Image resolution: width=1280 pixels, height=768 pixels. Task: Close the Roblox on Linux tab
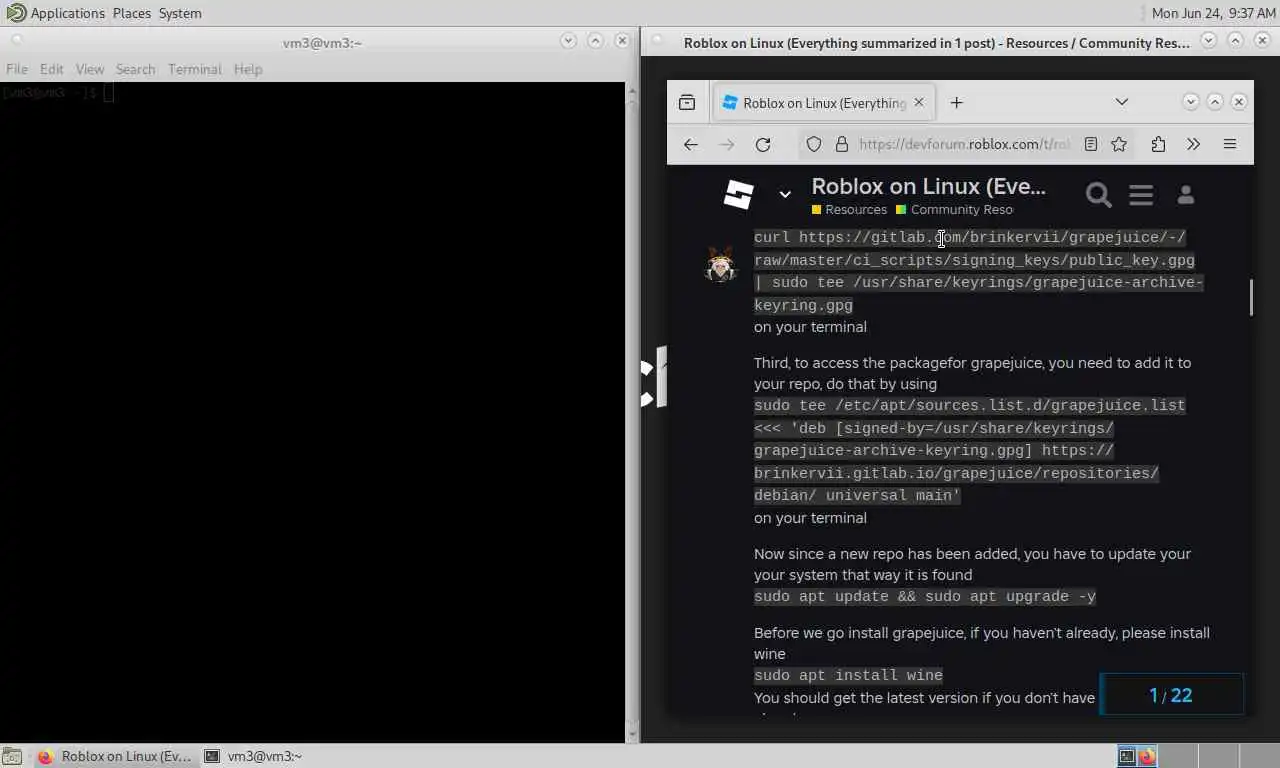point(919,102)
